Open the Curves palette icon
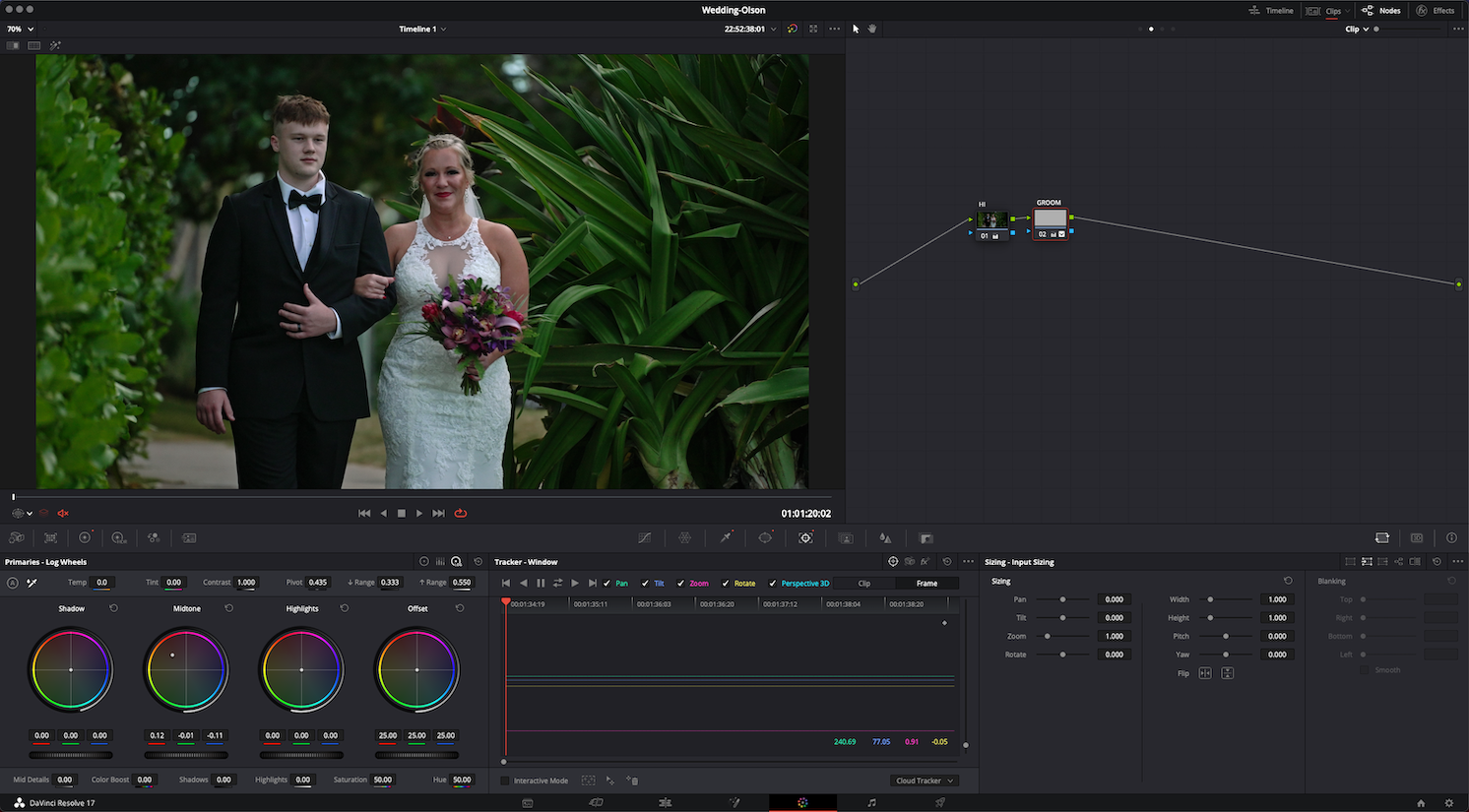 pos(645,538)
